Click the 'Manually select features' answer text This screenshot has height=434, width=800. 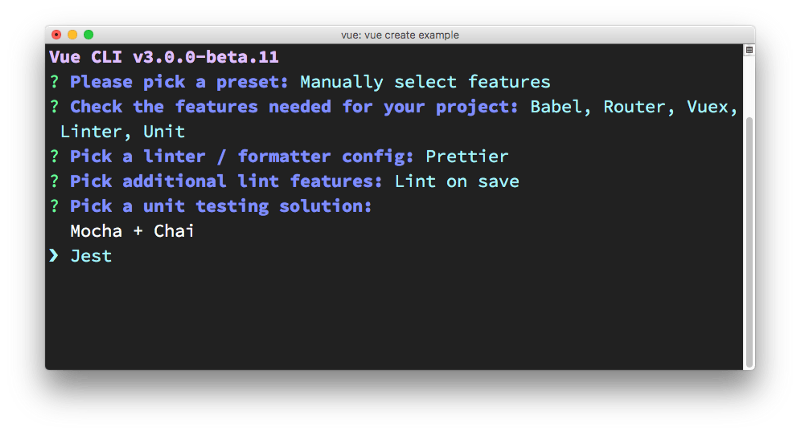425,82
